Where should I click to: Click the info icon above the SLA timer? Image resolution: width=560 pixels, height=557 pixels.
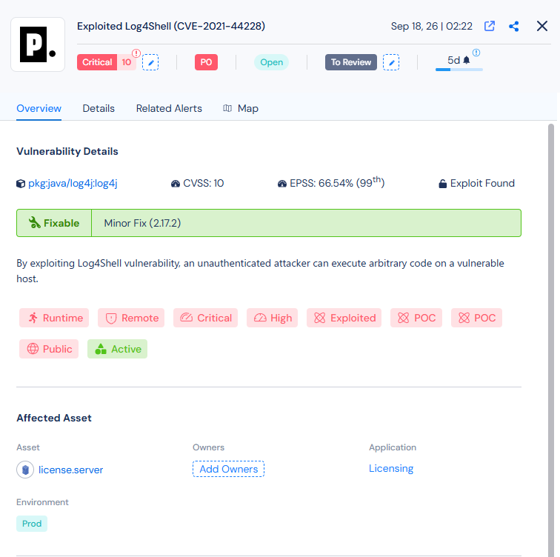[x=476, y=53]
